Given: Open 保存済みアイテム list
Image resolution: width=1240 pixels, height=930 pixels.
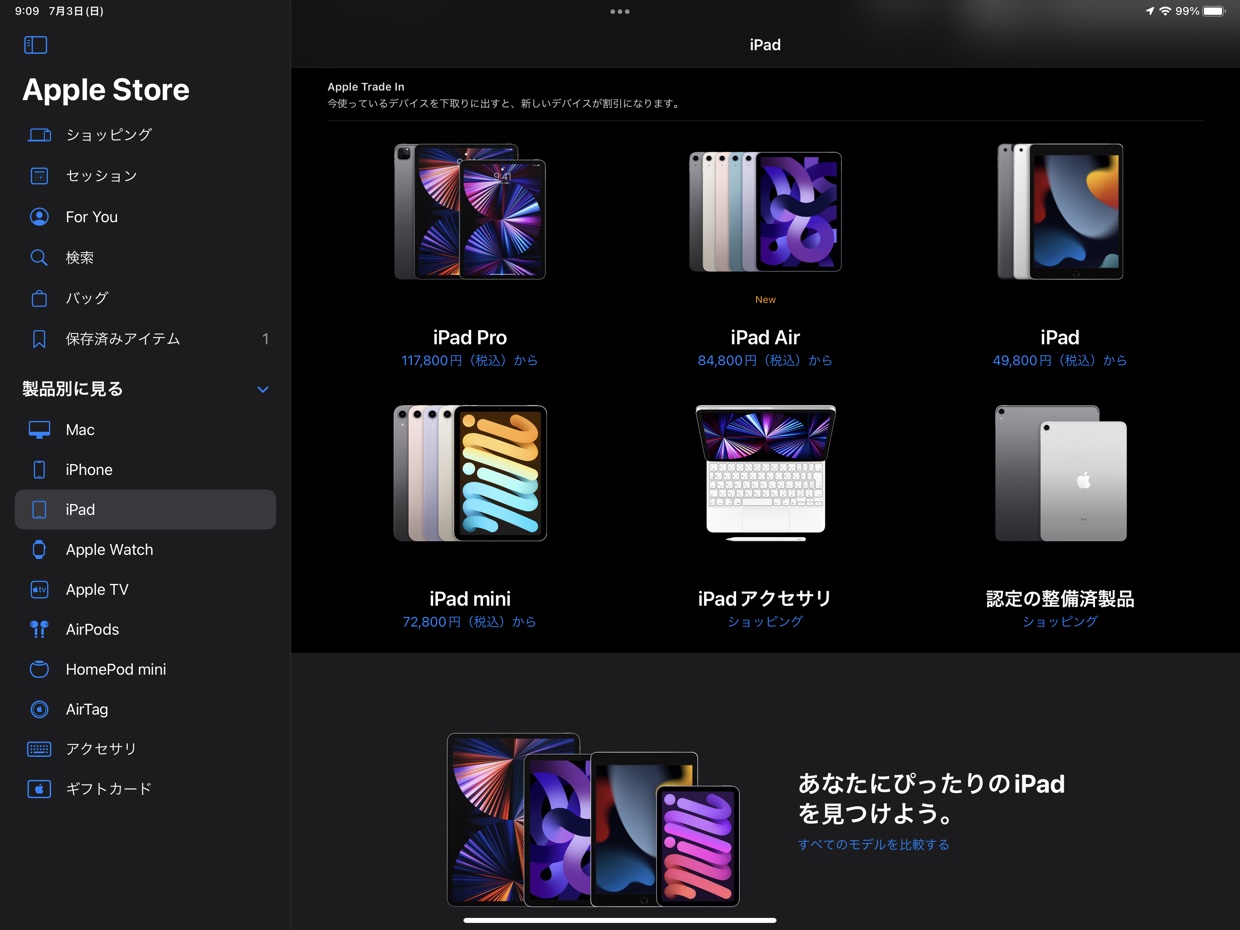Looking at the screenshot, I should [x=145, y=339].
